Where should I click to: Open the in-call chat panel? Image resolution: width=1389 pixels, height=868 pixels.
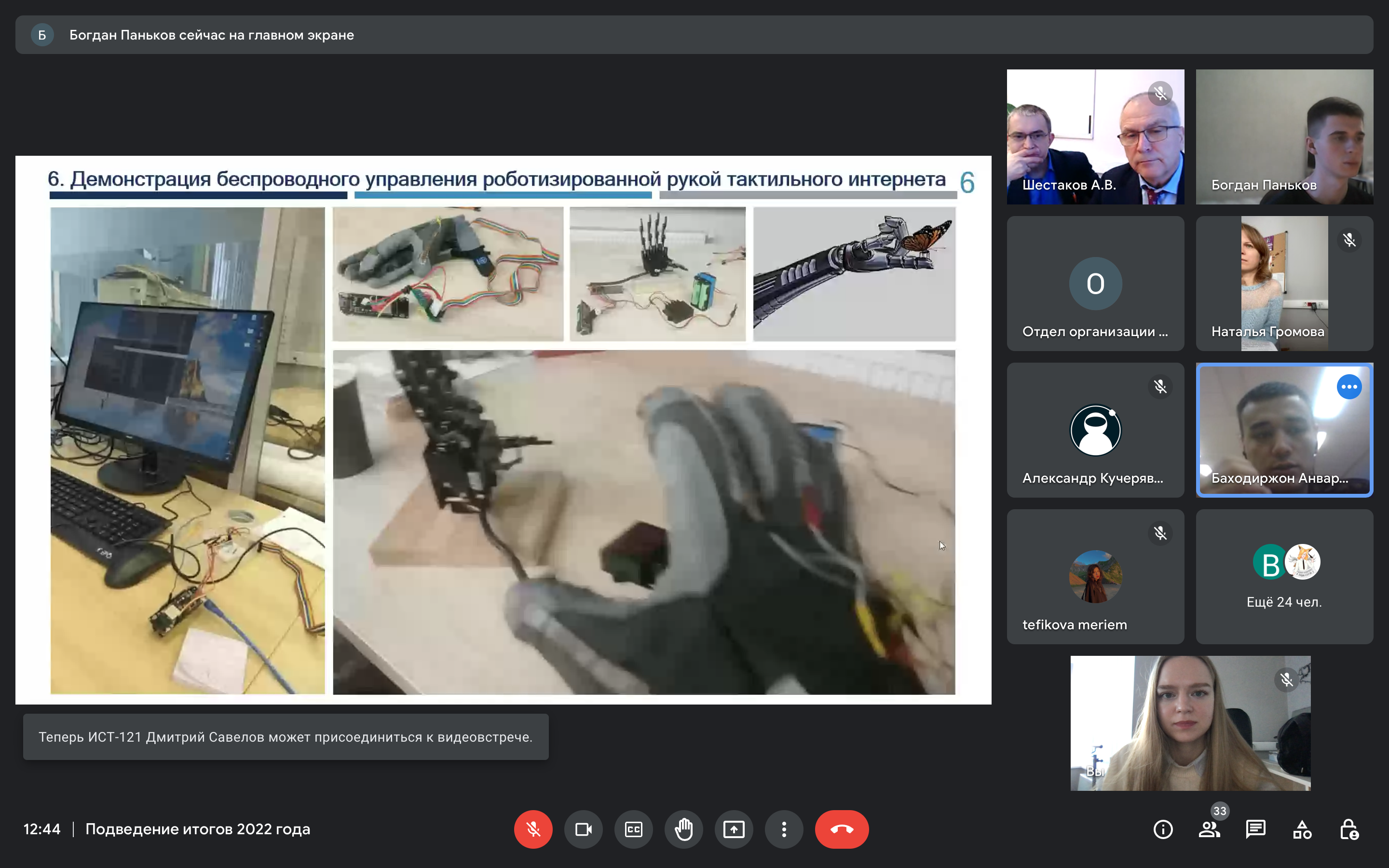tap(1255, 829)
